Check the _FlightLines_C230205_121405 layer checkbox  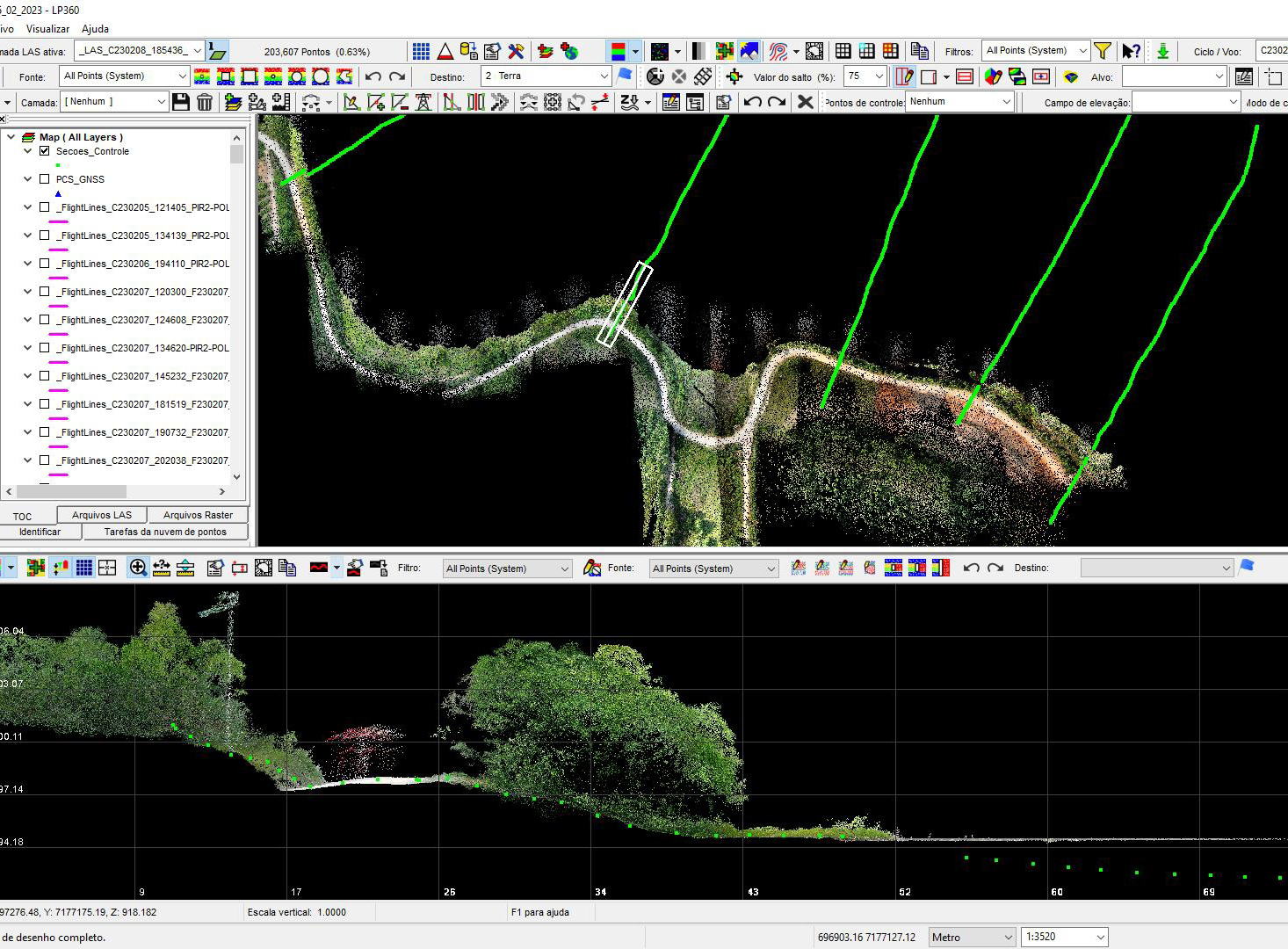45,207
